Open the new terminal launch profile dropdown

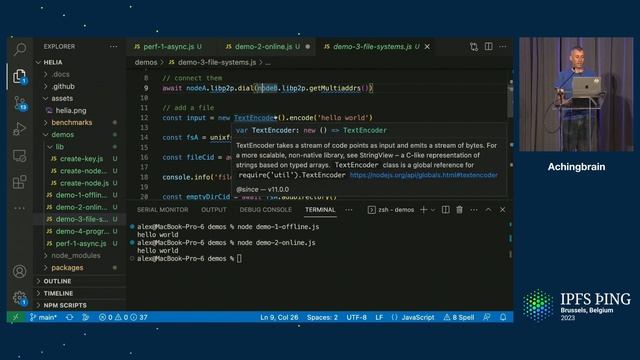click(433, 210)
